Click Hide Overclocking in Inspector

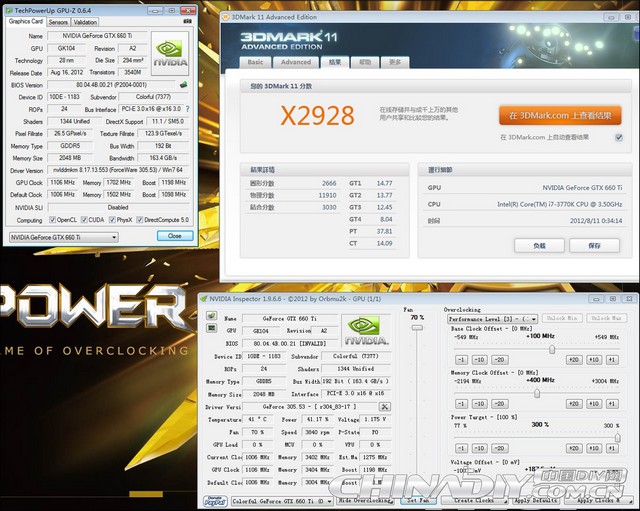tap(366, 500)
